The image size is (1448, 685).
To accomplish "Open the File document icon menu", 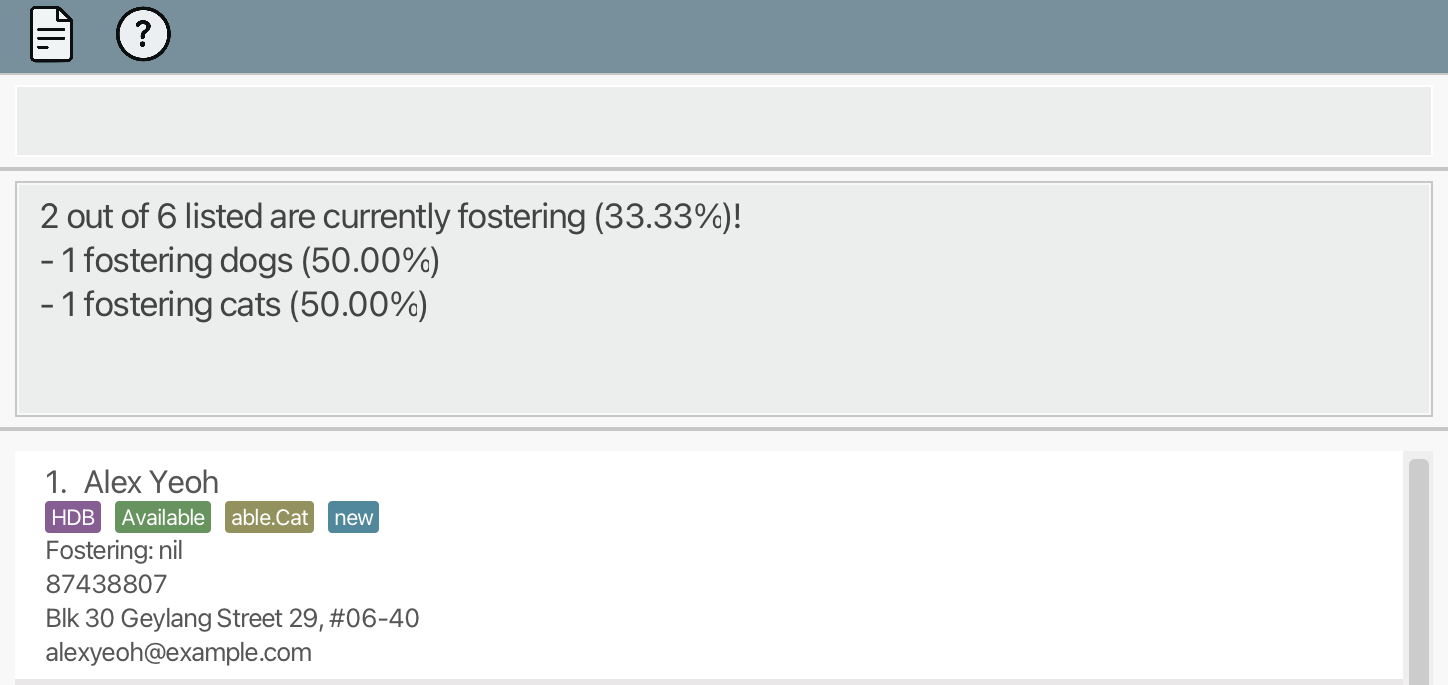I will pyautogui.click(x=51, y=35).
